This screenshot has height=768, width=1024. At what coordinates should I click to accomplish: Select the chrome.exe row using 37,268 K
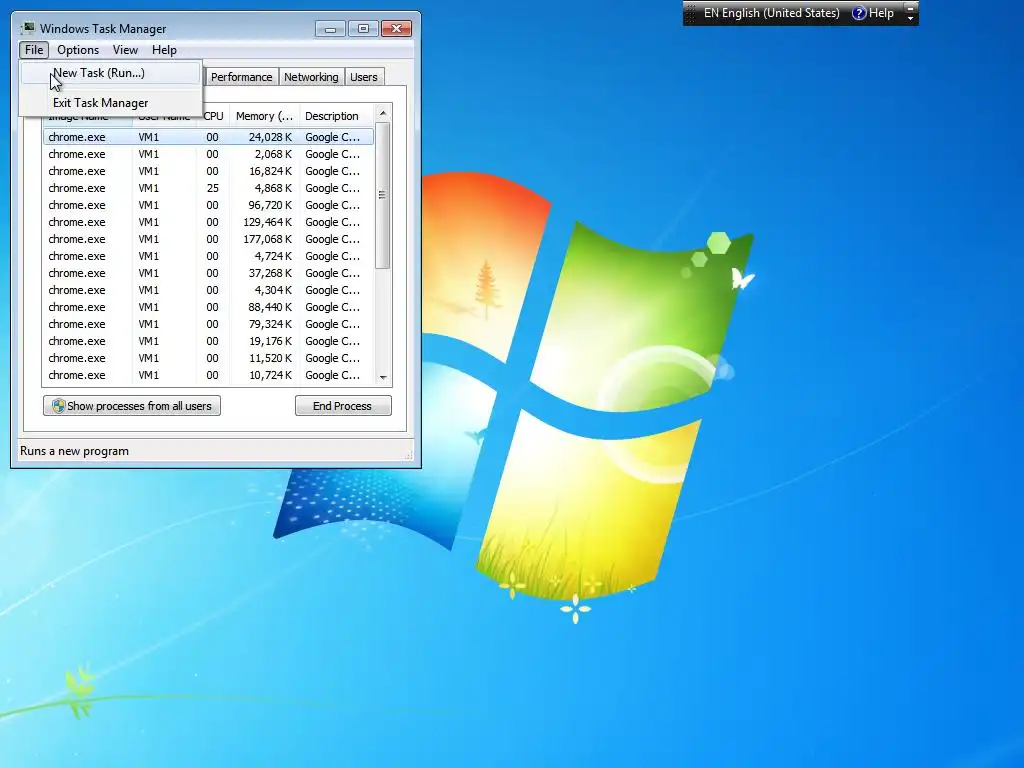coord(209,273)
